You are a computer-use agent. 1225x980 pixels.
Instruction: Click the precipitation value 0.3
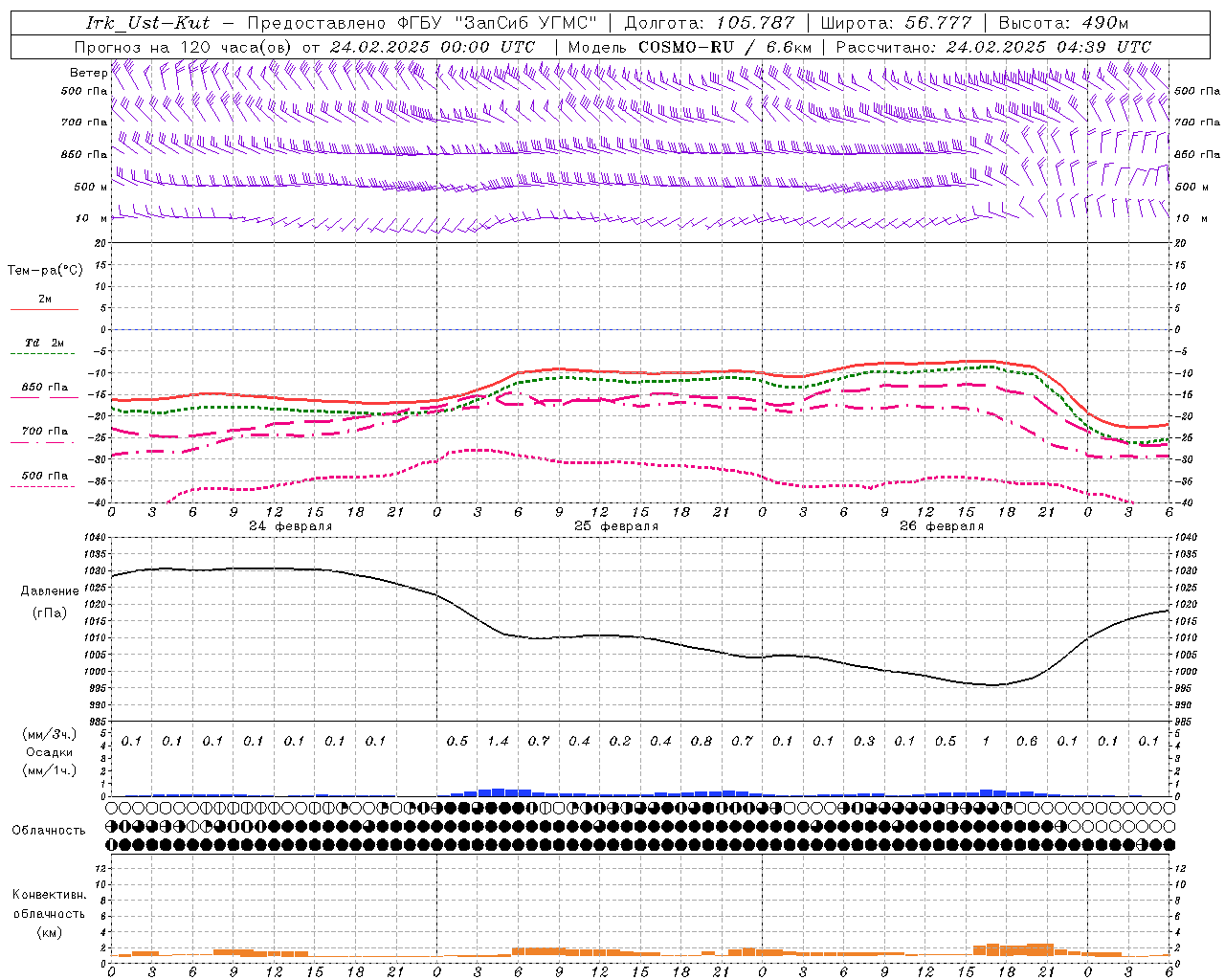864,742
